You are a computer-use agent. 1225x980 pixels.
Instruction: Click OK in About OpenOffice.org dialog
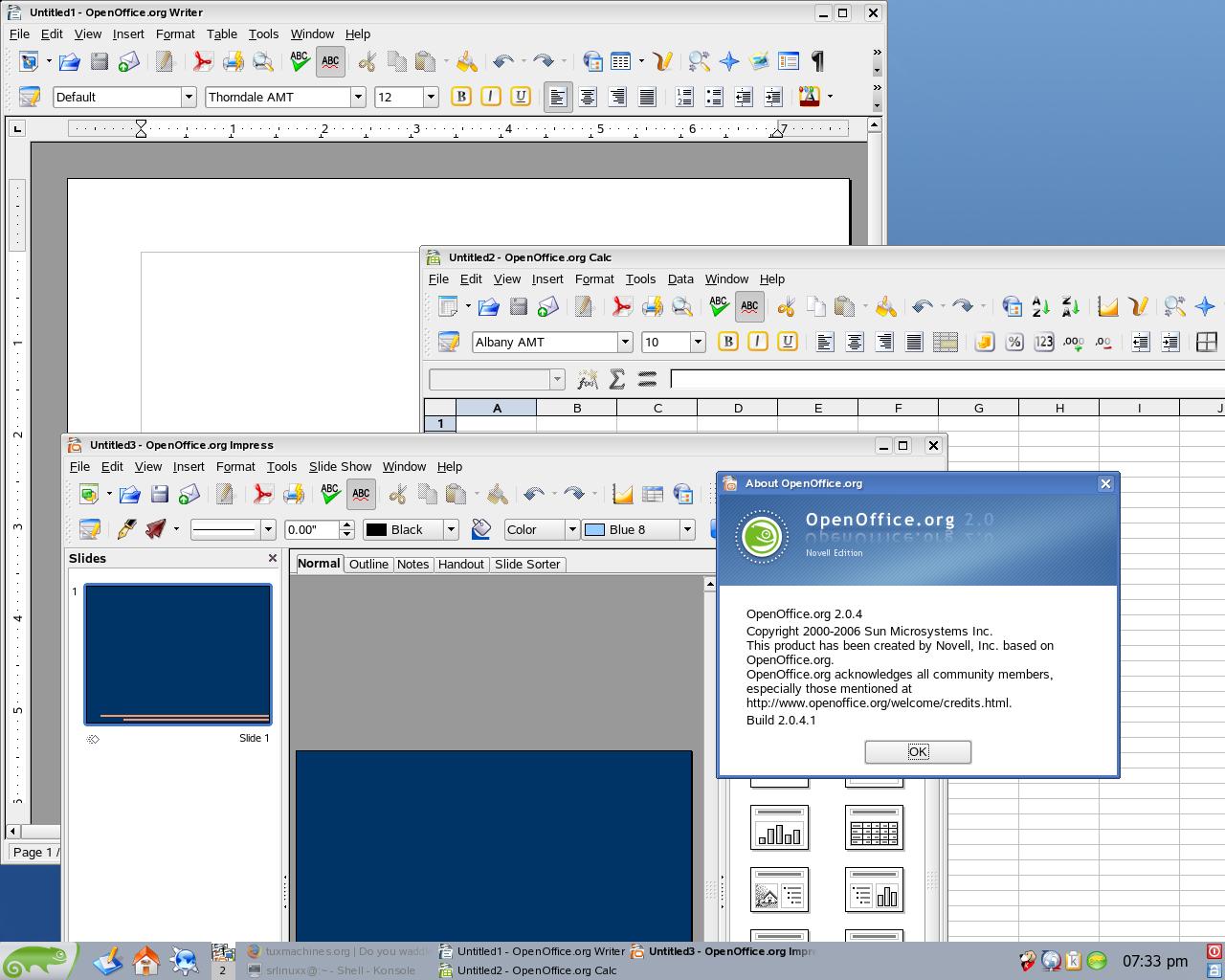(x=918, y=751)
